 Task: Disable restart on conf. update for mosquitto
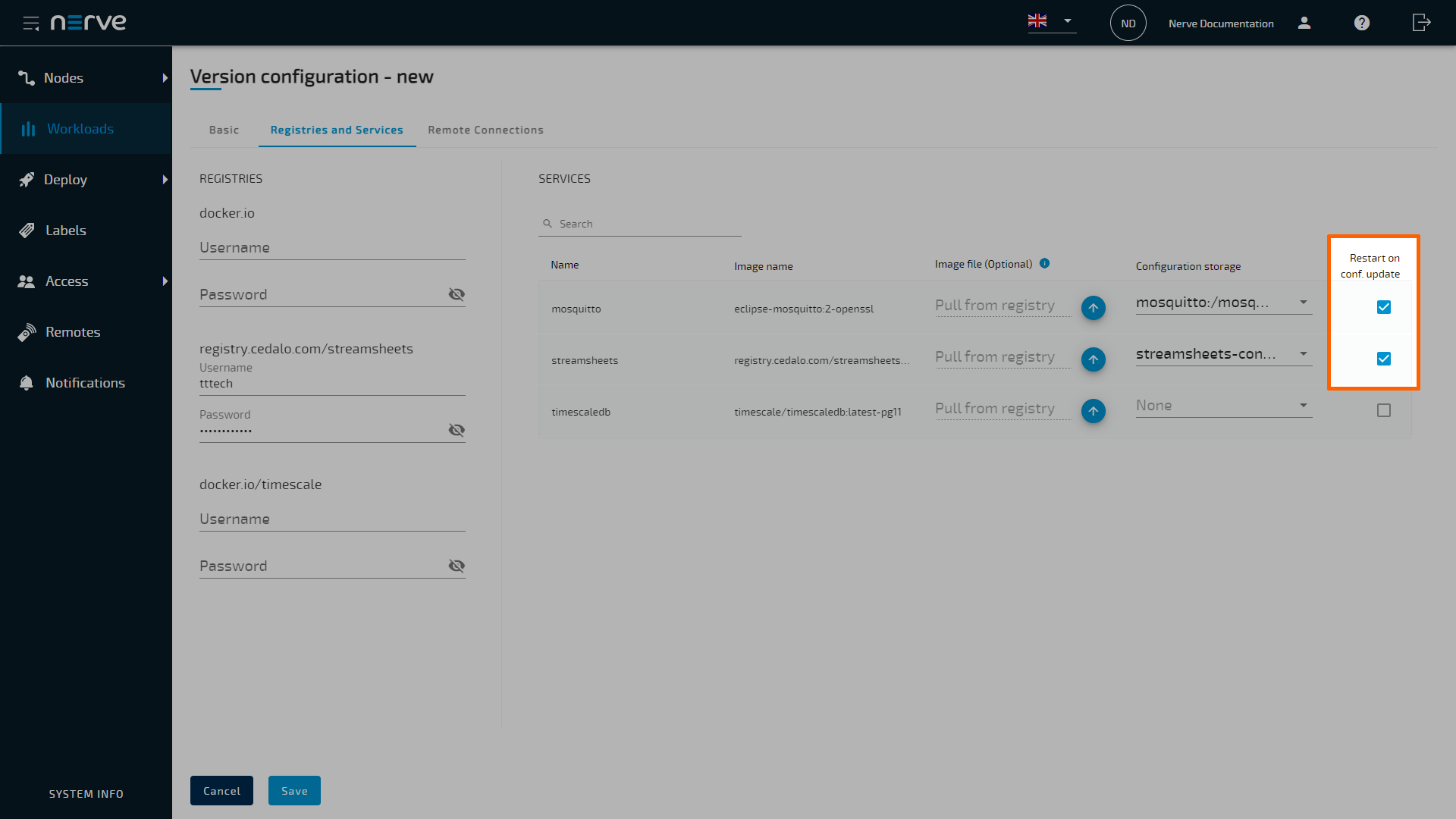[x=1384, y=307]
